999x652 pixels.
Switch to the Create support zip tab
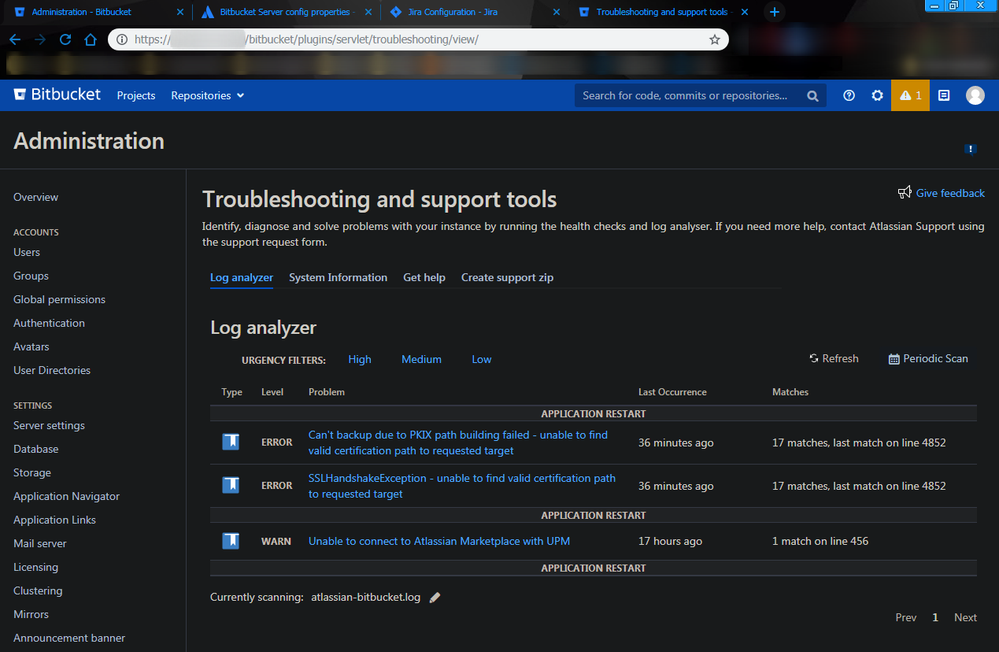point(507,278)
